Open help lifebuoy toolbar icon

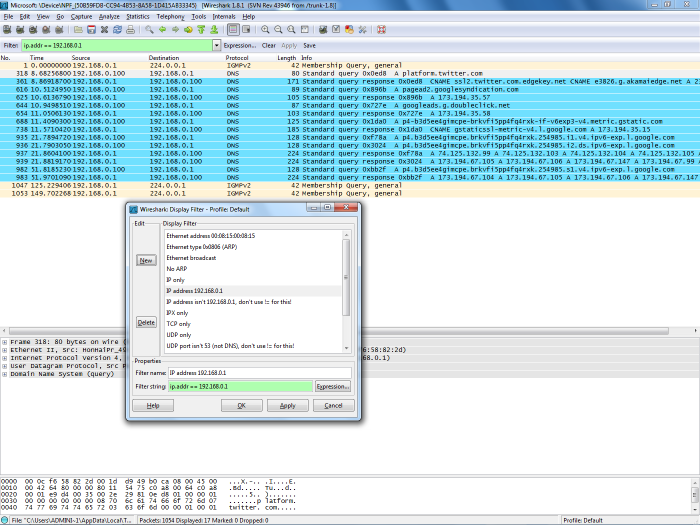click(381, 30)
